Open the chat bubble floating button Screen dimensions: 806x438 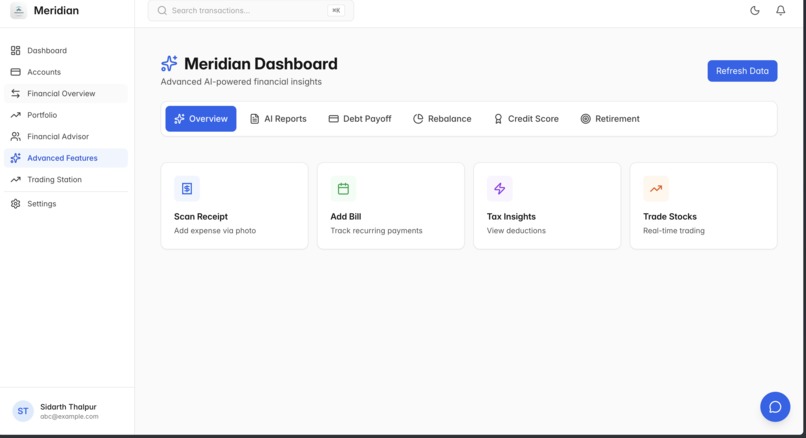coord(775,407)
